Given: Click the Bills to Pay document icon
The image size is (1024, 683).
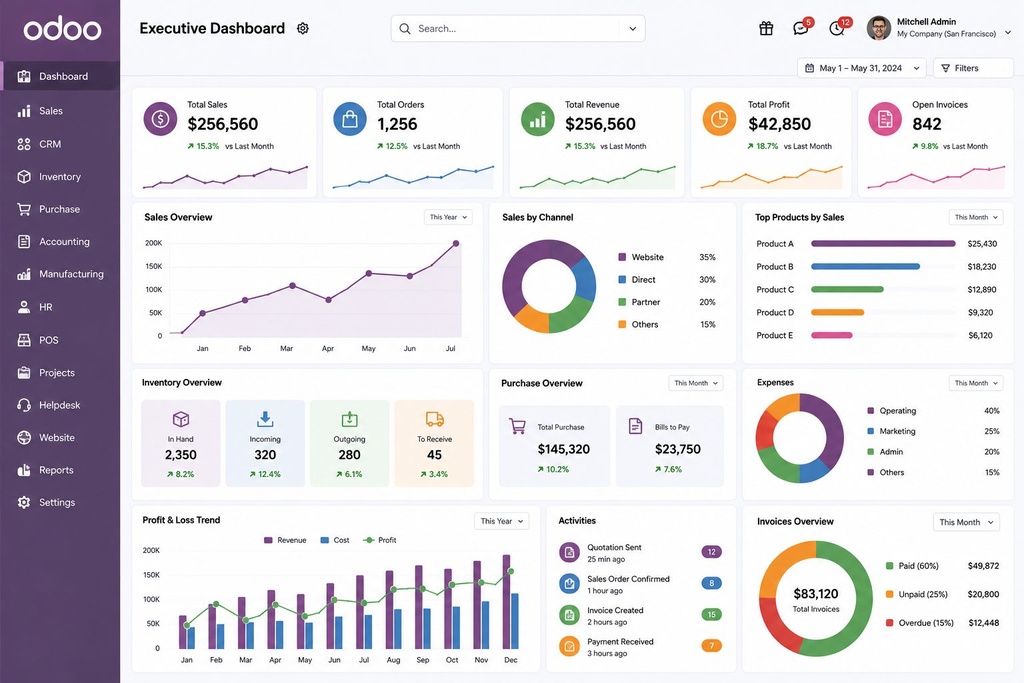Looking at the screenshot, I should [635, 426].
